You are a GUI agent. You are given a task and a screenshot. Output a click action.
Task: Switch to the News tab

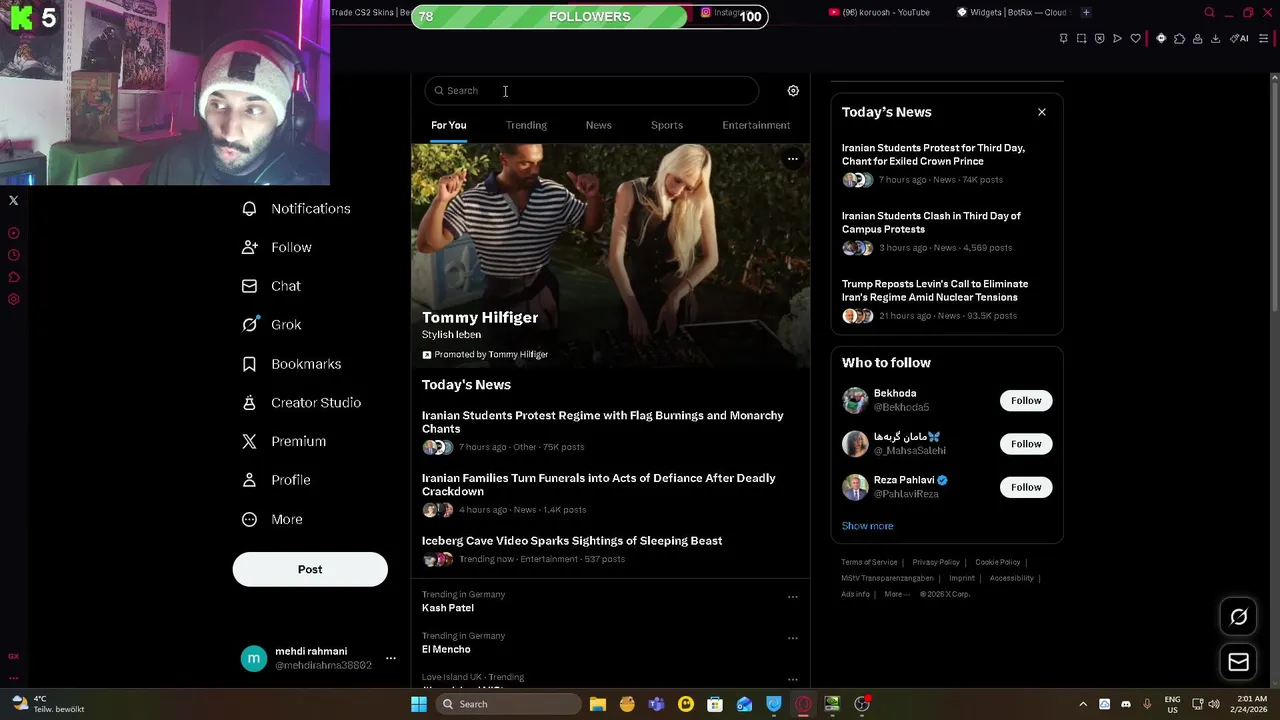tap(598, 125)
